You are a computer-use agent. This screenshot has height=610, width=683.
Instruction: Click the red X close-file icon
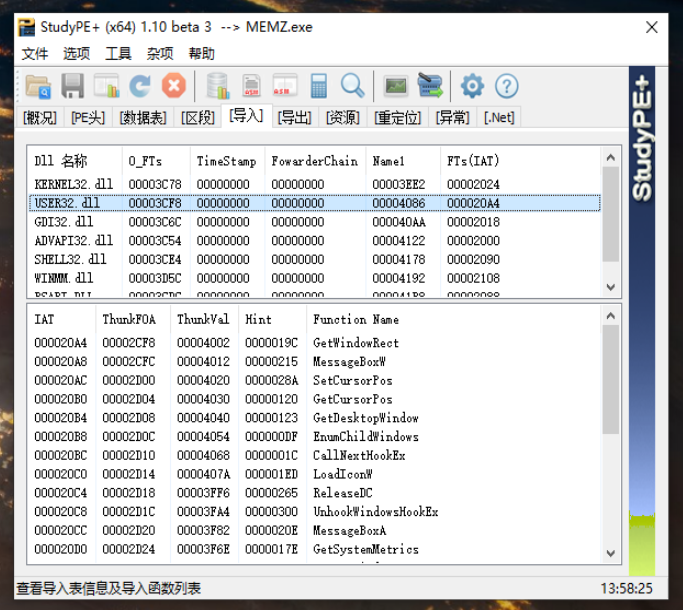(174, 85)
